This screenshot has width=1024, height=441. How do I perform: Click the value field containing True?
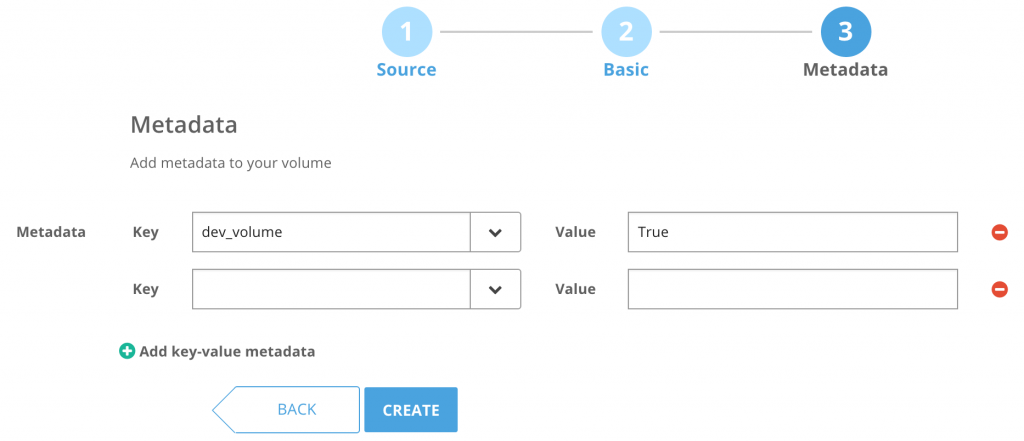[792, 232]
